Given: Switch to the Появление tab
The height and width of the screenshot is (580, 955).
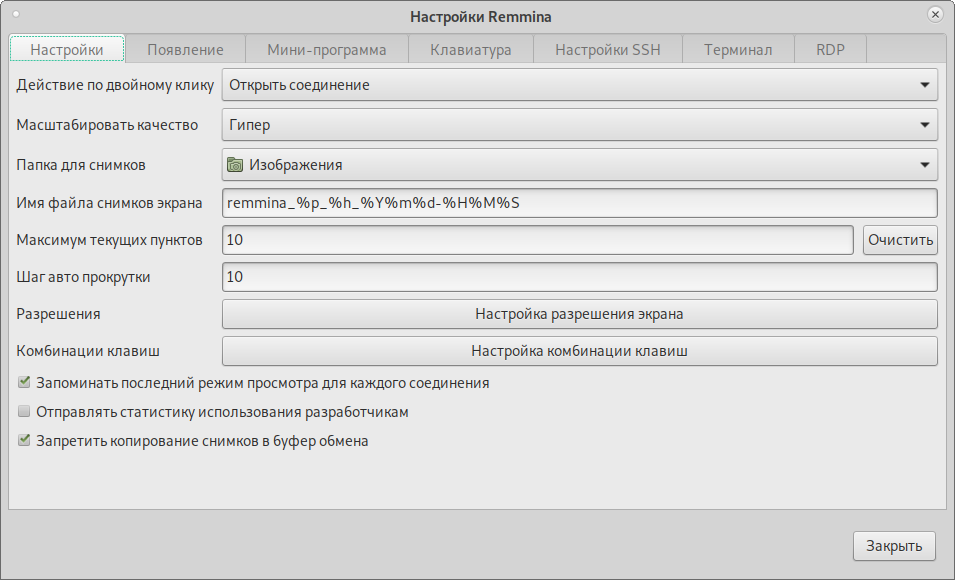Looking at the screenshot, I should [x=185, y=49].
